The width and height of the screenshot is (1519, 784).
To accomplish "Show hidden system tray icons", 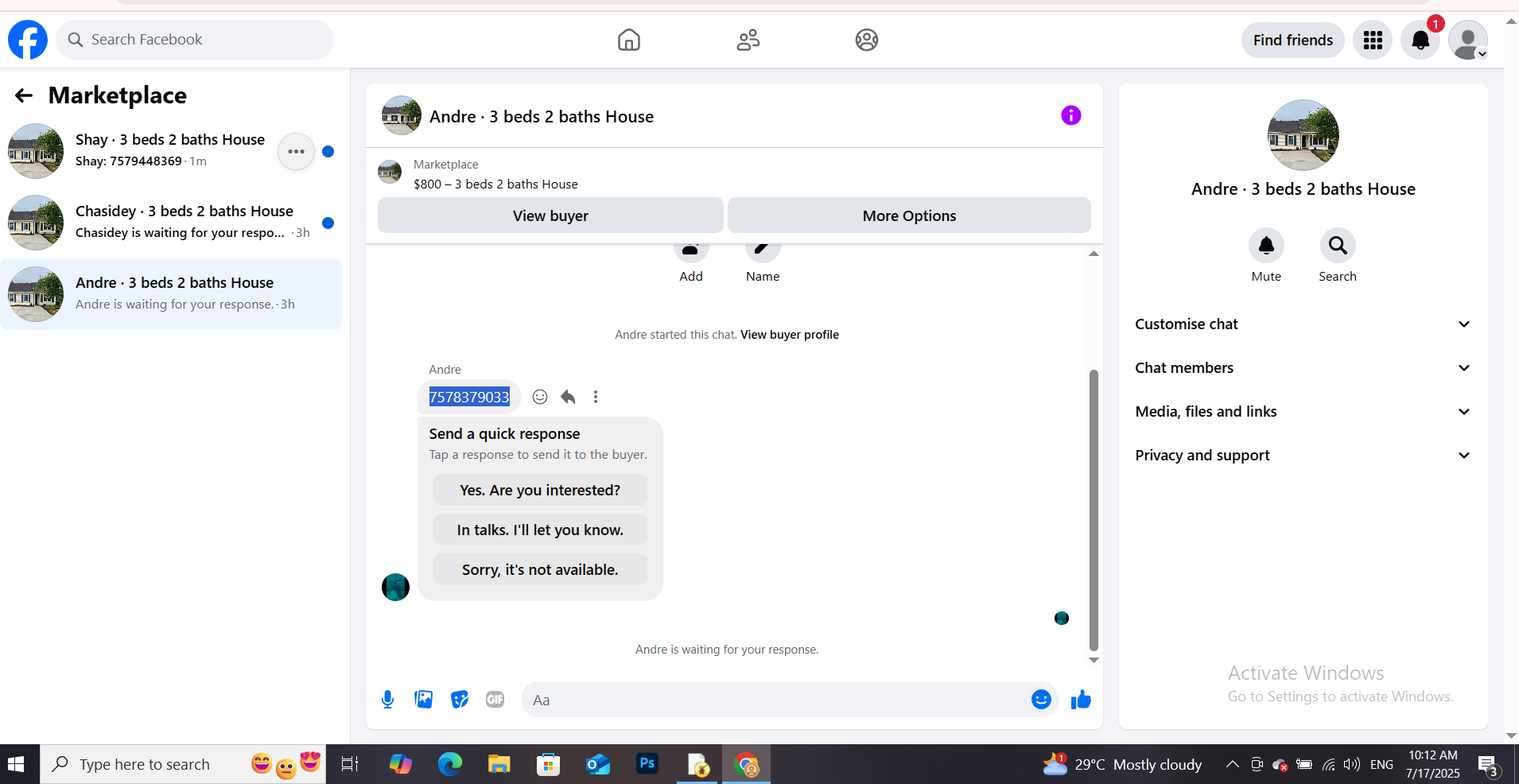I will [x=1232, y=764].
